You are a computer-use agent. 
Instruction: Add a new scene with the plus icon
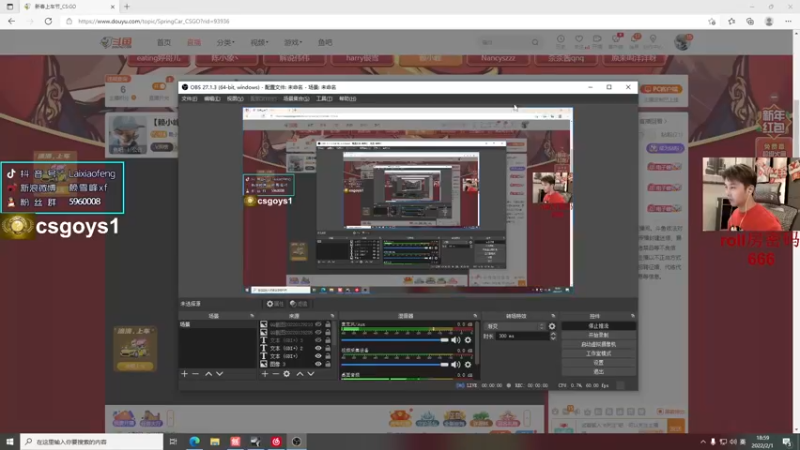(x=184, y=374)
